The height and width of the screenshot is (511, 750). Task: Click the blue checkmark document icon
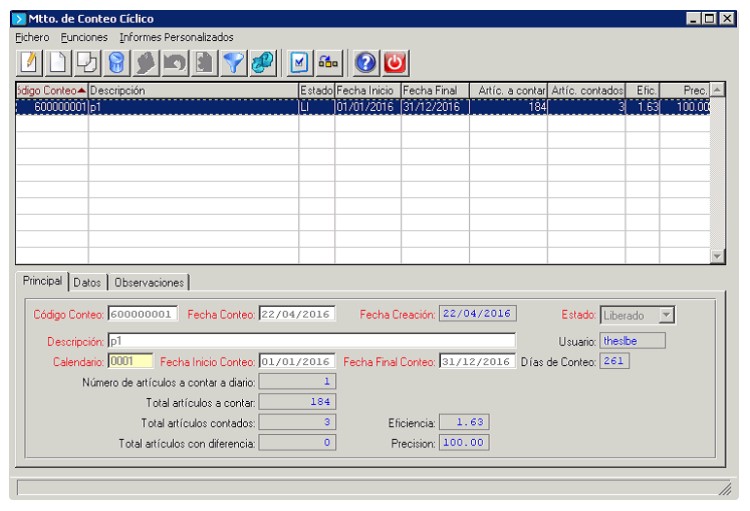tap(299, 63)
